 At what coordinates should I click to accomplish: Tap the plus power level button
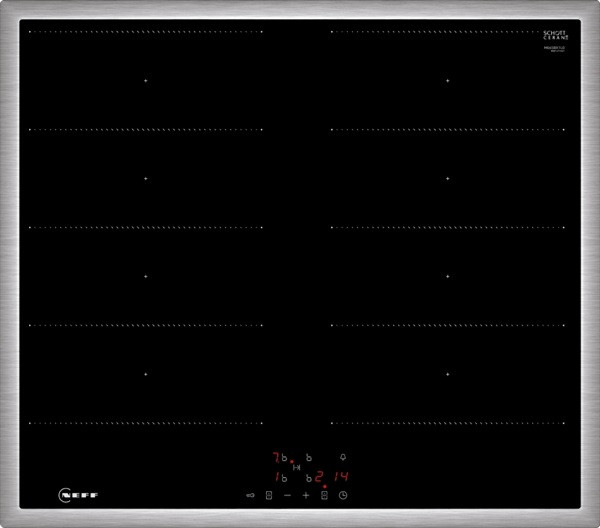[x=306, y=495]
